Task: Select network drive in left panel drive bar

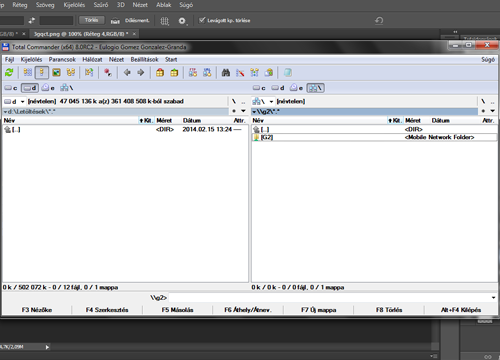Action: (x=66, y=88)
